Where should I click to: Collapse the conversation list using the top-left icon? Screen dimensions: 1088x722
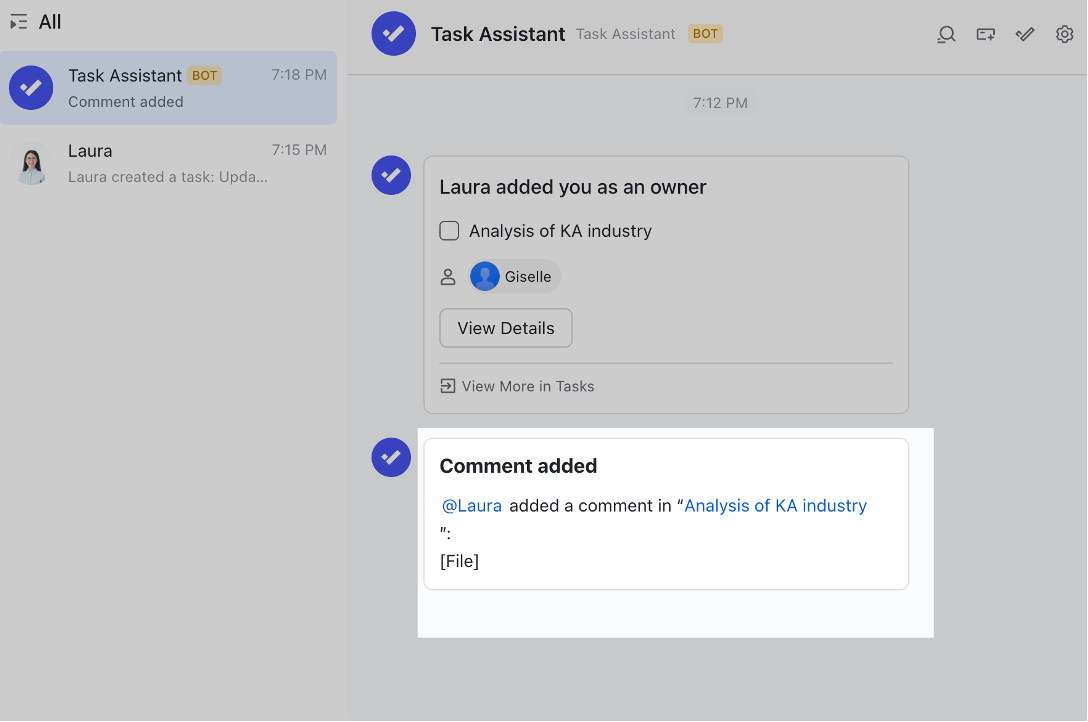click(x=17, y=21)
